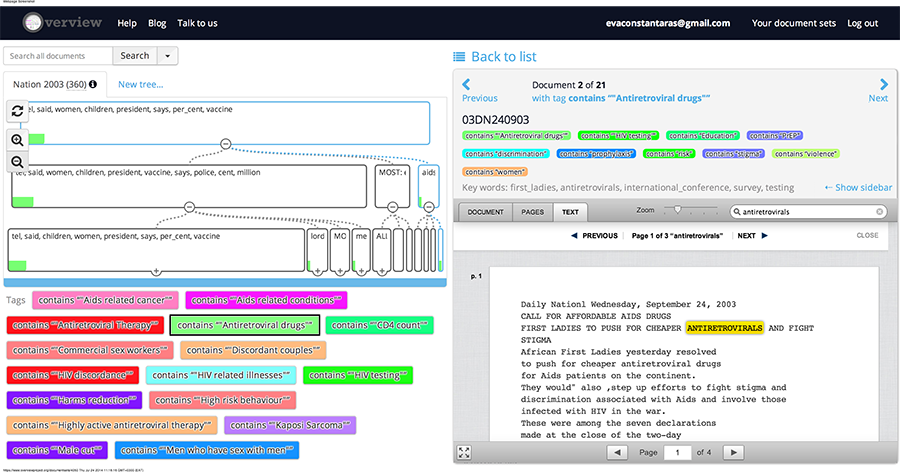Collapse the top root tree node
The height and width of the screenshot is (472, 900).
225,144
